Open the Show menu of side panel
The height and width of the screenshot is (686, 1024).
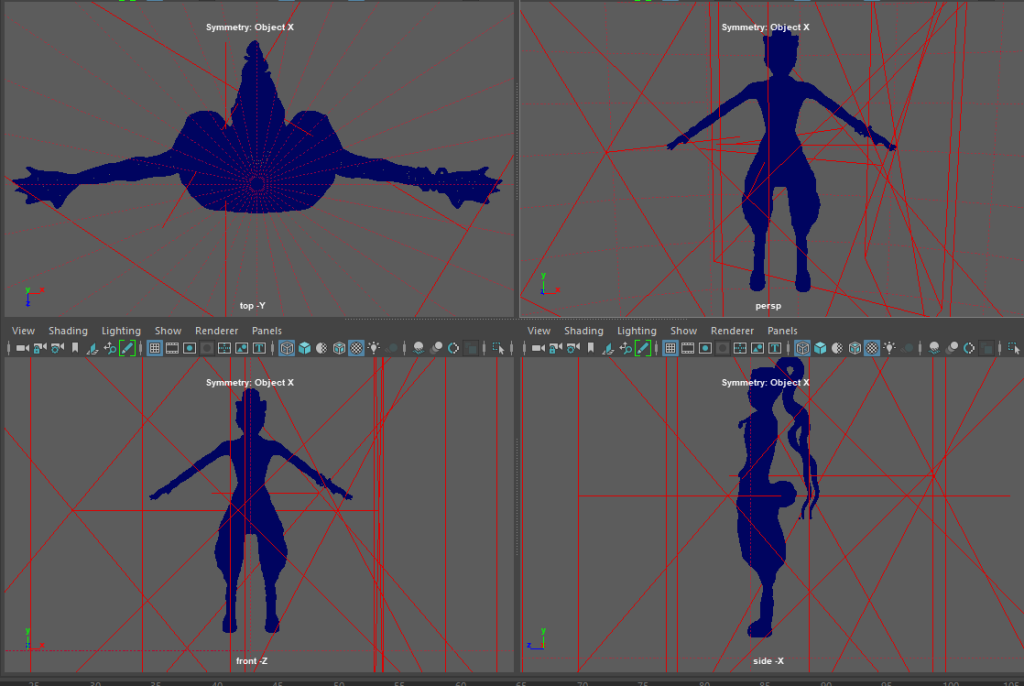[683, 331]
